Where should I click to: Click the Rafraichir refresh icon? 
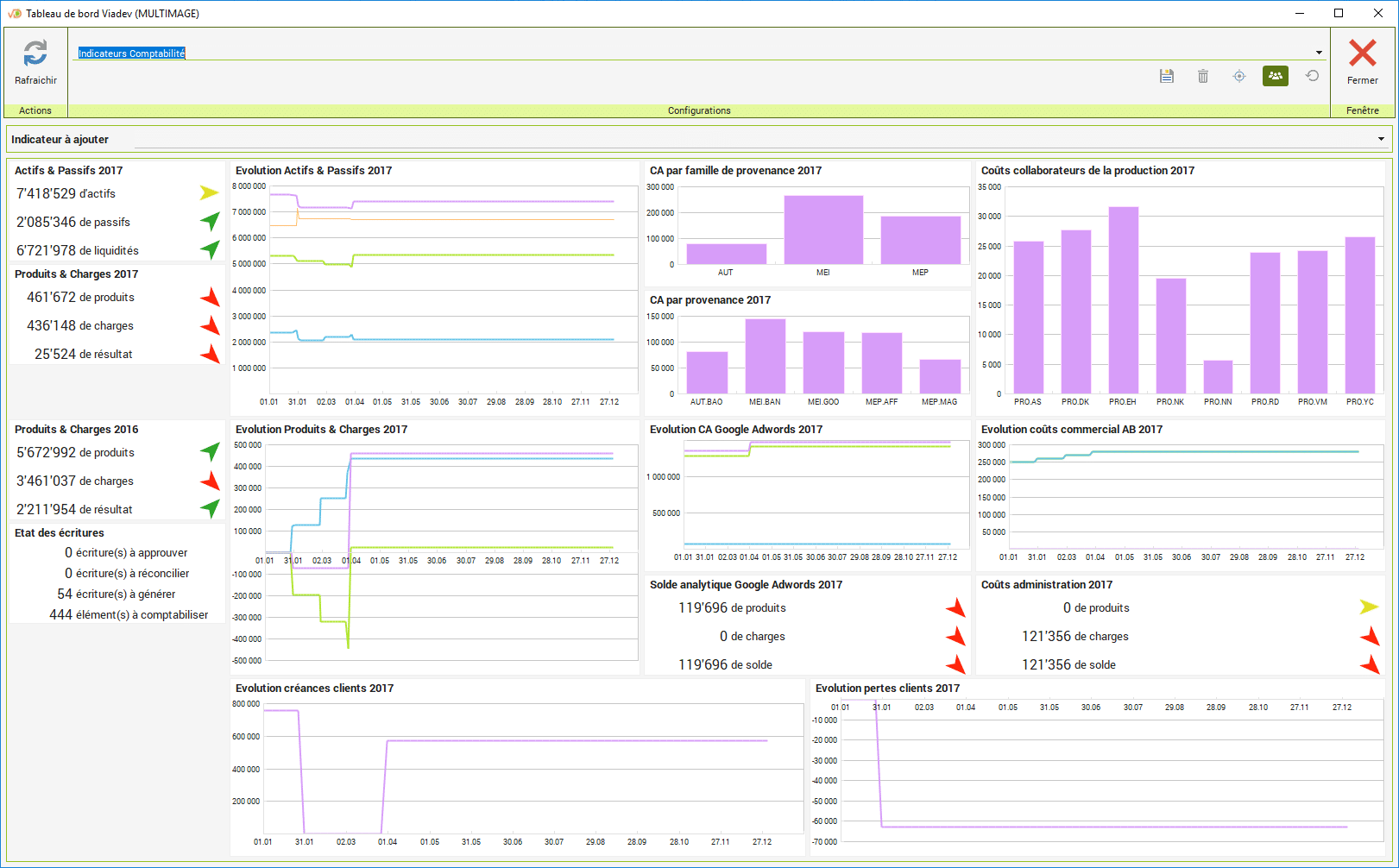(35, 53)
